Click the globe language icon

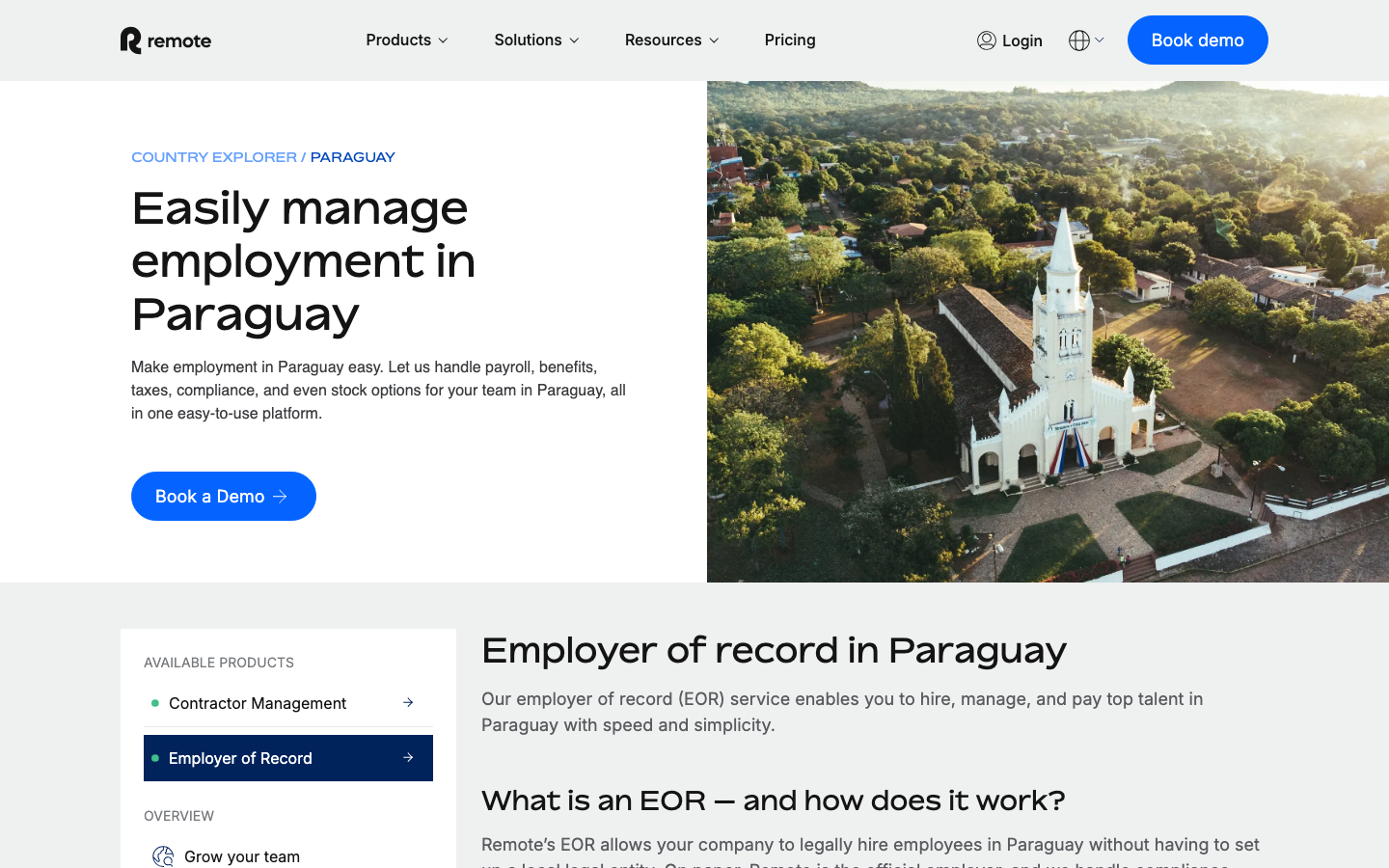point(1079,41)
